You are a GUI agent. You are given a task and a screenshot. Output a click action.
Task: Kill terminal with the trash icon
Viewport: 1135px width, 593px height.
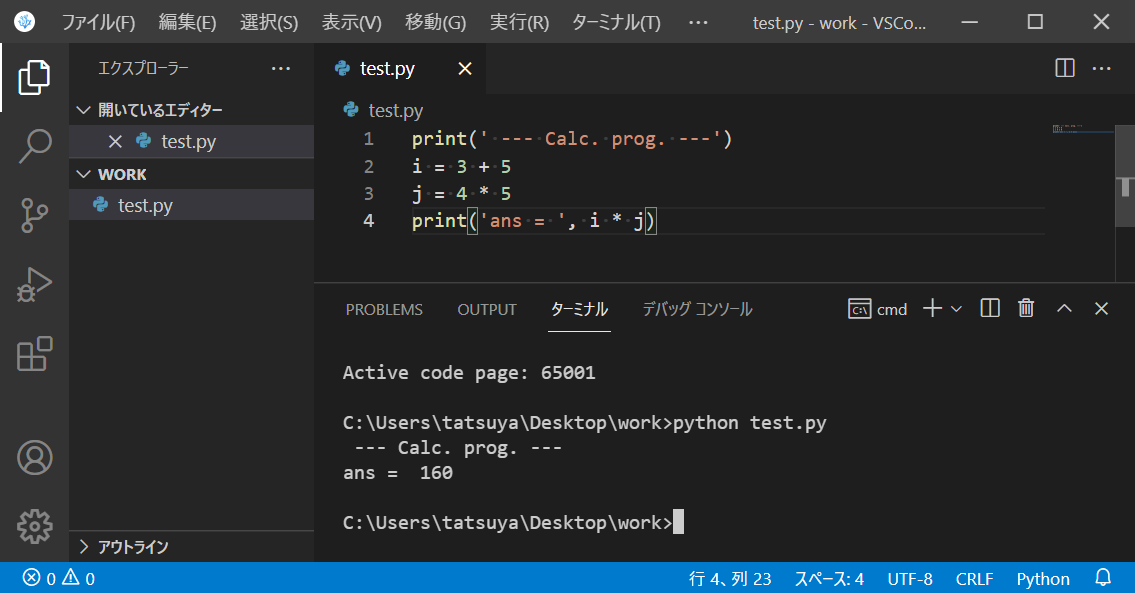pos(1026,309)
